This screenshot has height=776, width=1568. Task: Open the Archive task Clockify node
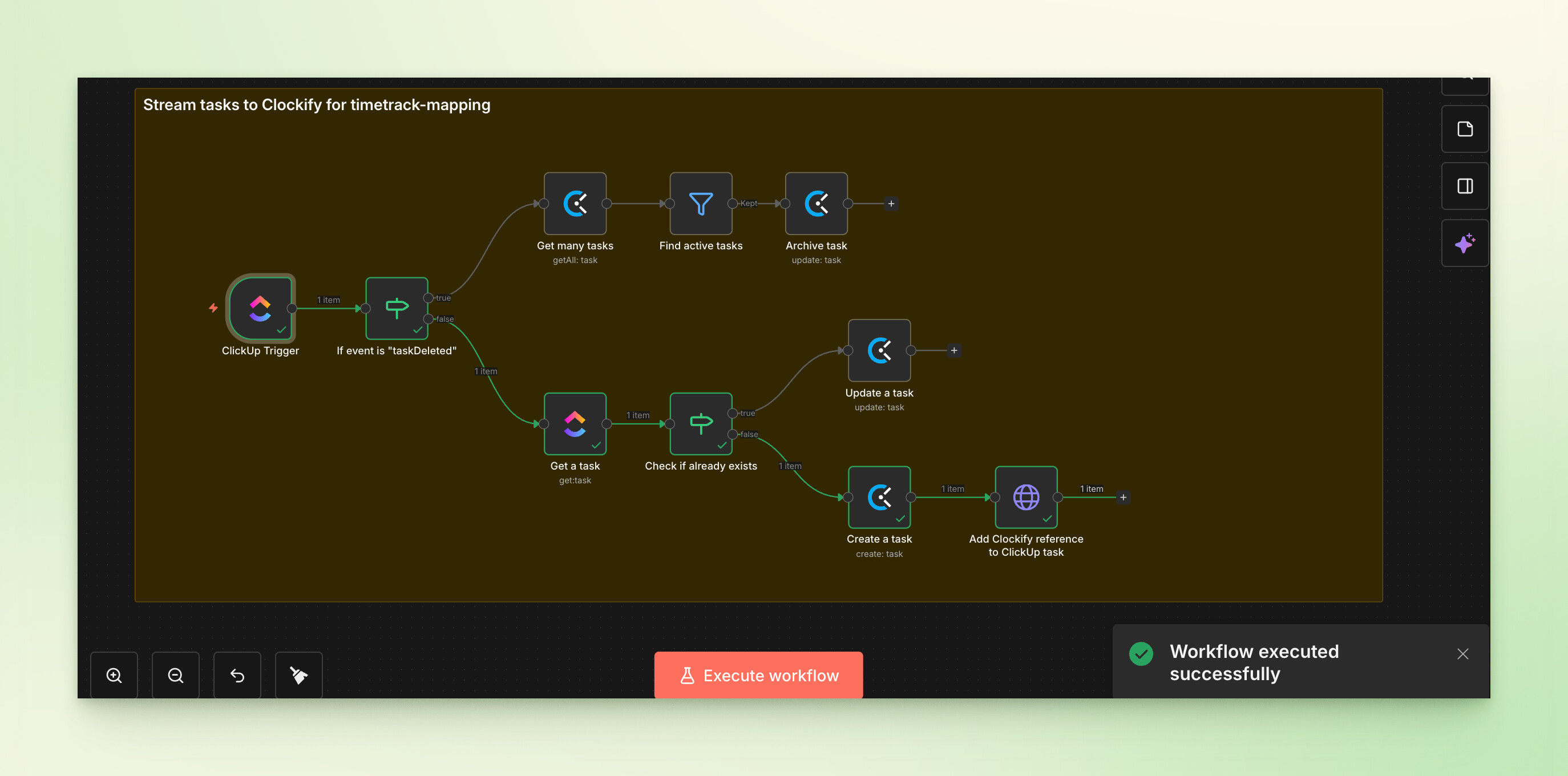pyautogui.click(x=815, y=203)
